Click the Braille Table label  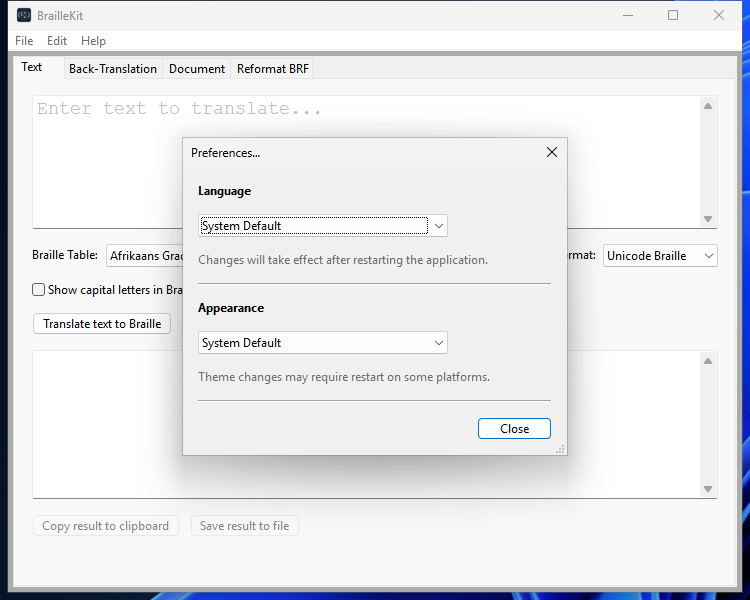(65, 255)
